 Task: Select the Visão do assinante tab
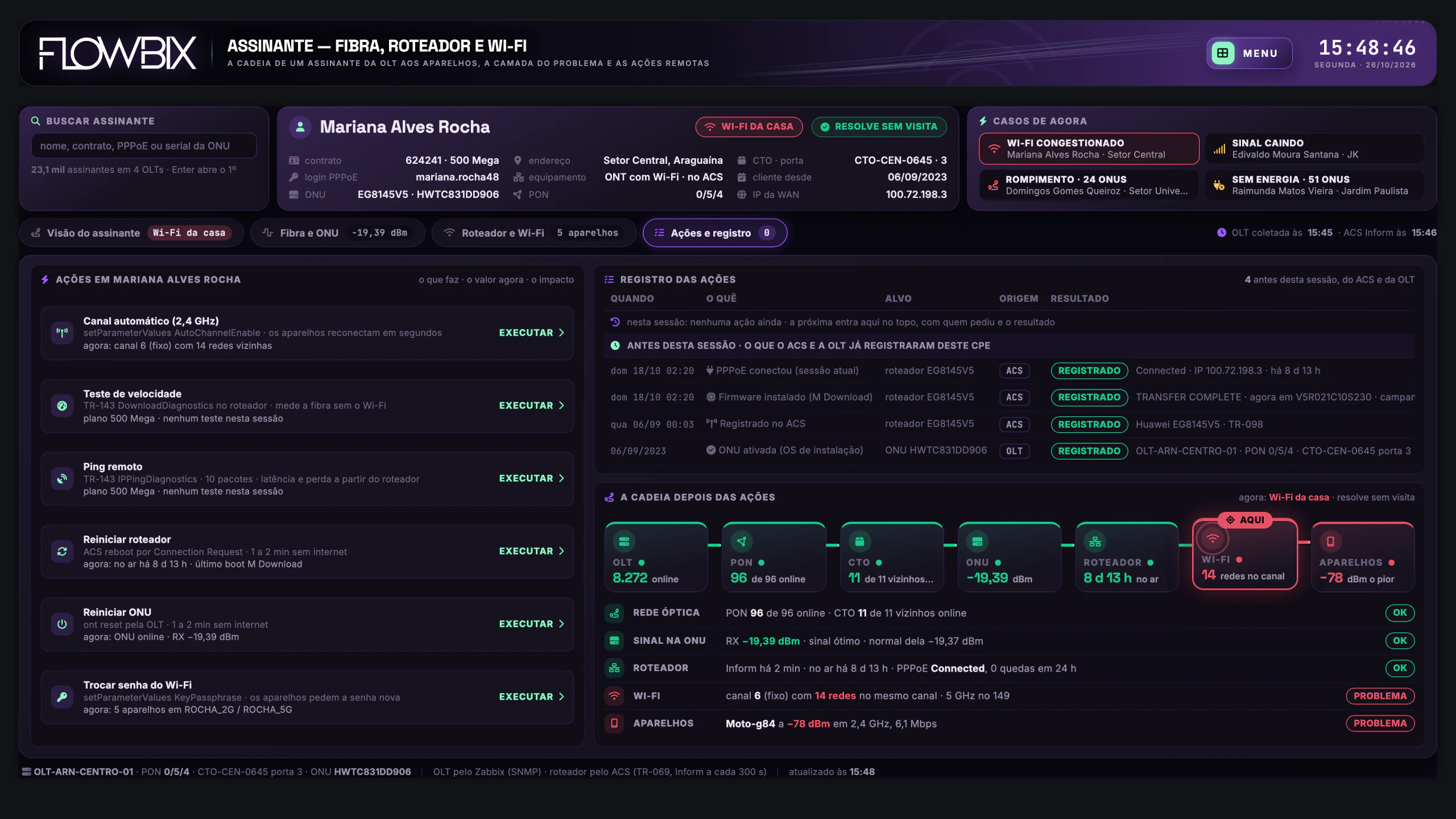tap(132, 233)
